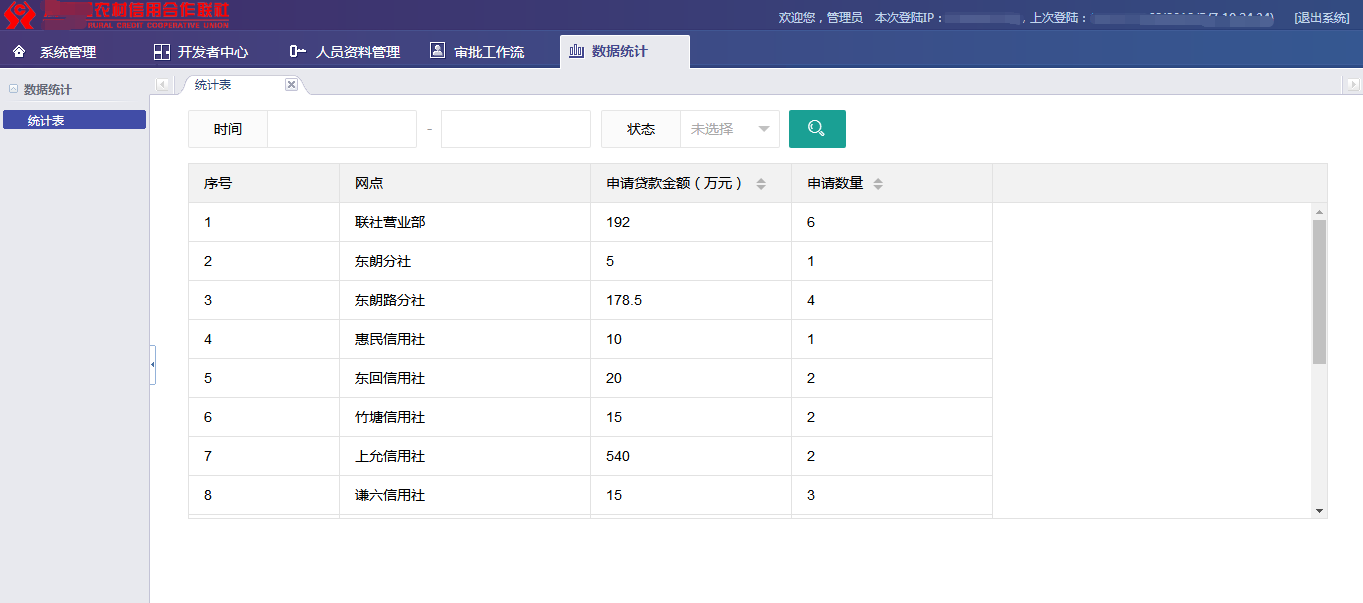Viewport: 1363px width, 603px height.
Task: Close the 统计表 tab
Action: pos(291,85)
